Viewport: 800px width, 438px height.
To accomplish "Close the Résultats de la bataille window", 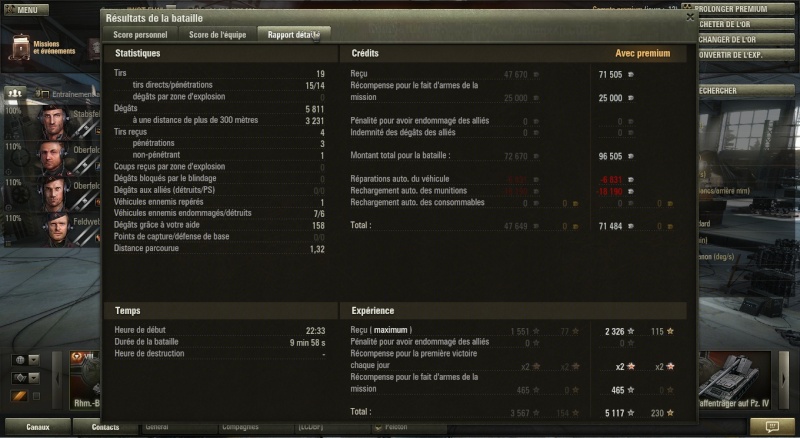I will coord(690,17).
